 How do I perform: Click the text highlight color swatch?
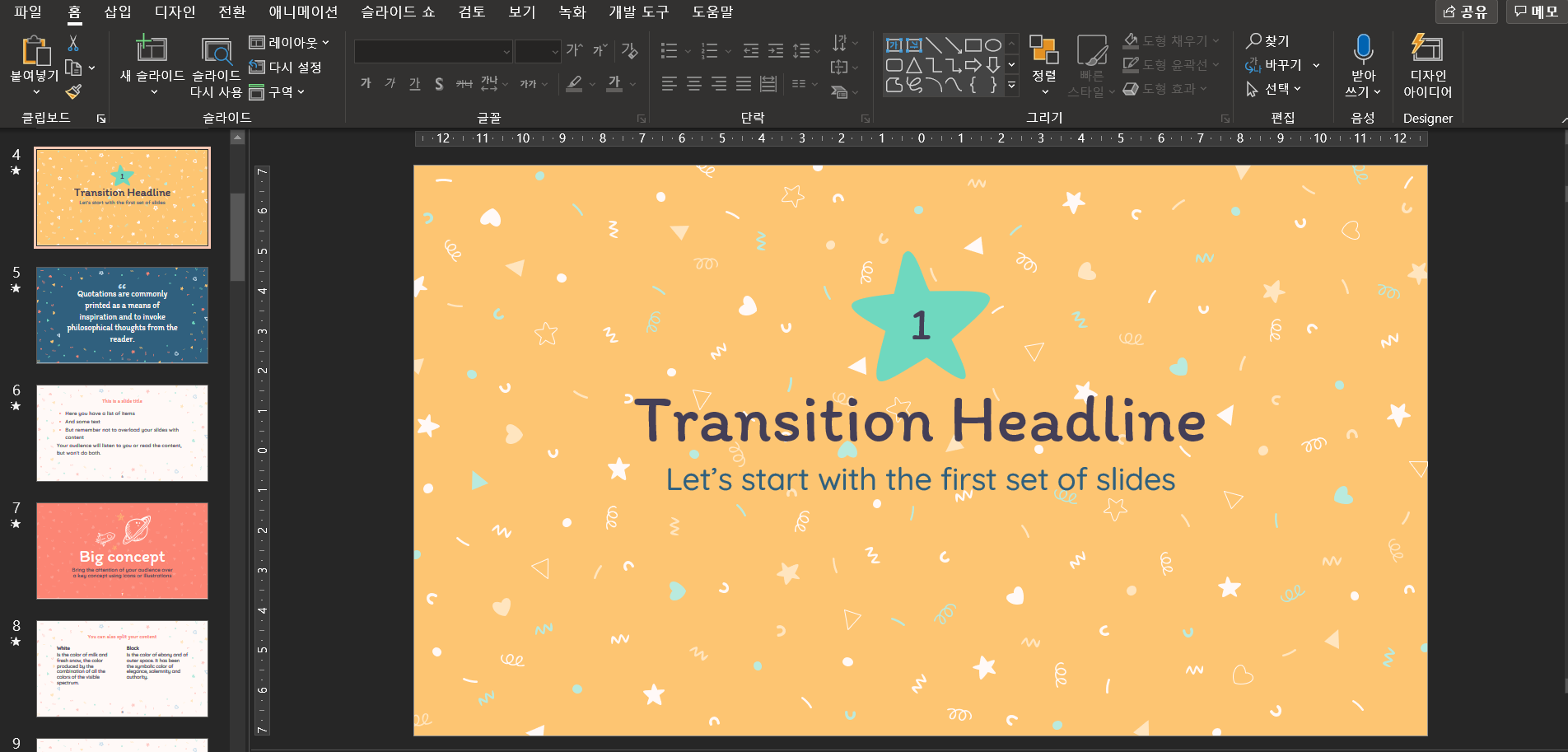point(575,83)
